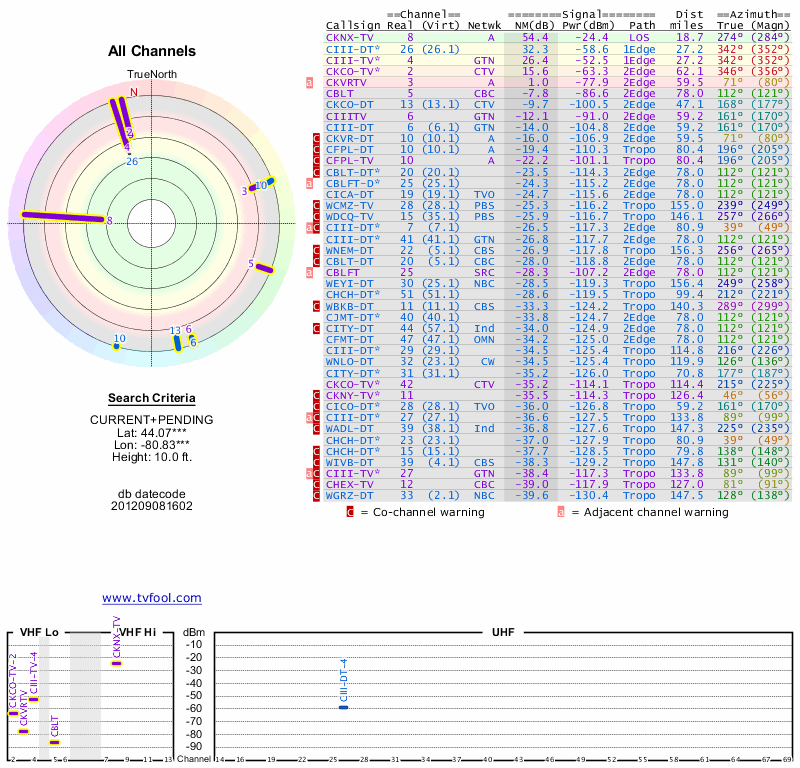Screen dimensions: 800x768
Task: Open the www.tvfool.com link
Action: pos(152,598)
